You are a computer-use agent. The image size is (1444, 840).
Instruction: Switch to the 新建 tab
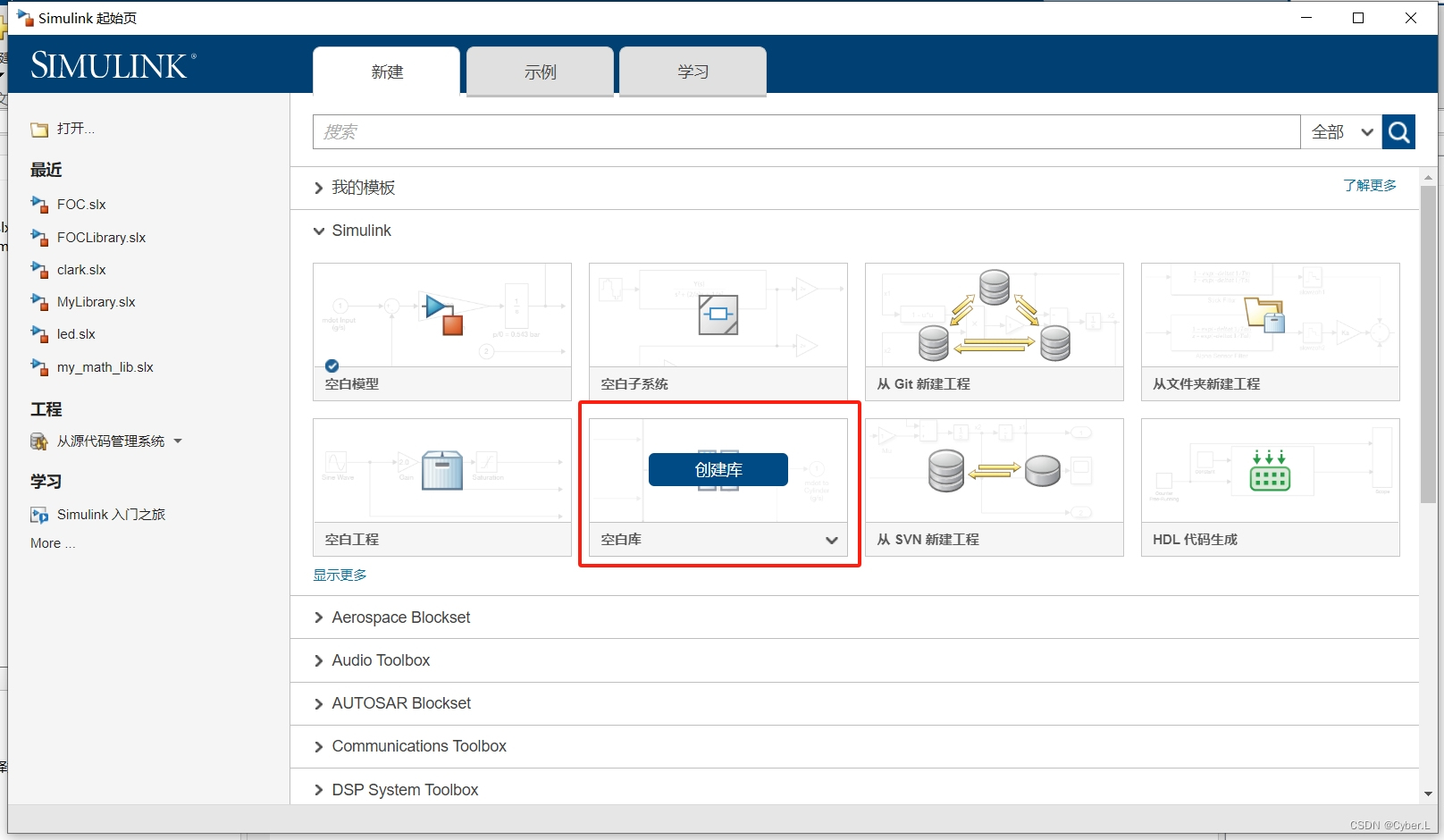click(x=387, y=71)
